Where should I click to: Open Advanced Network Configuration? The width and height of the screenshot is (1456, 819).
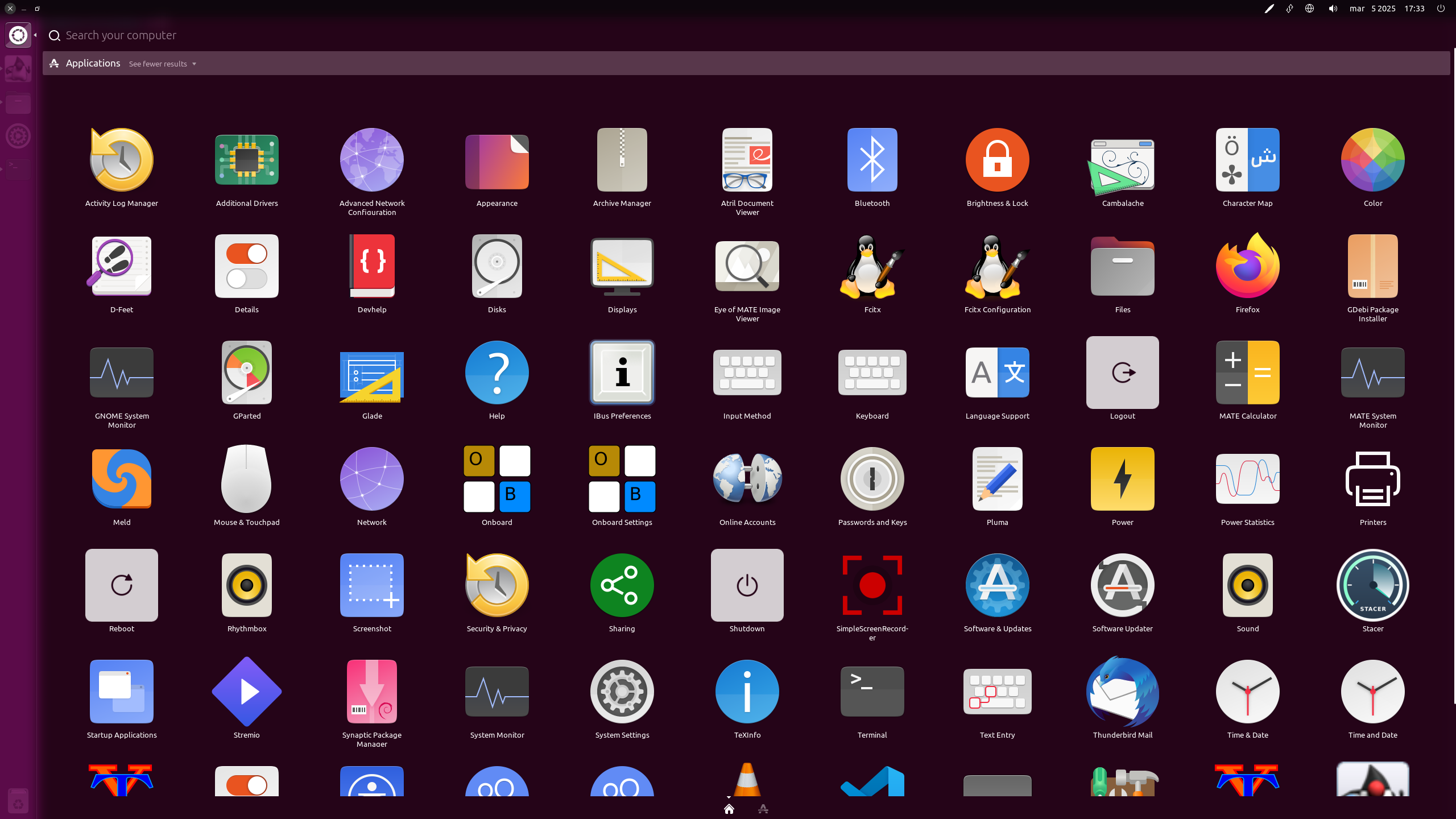(x=371, y=160)
